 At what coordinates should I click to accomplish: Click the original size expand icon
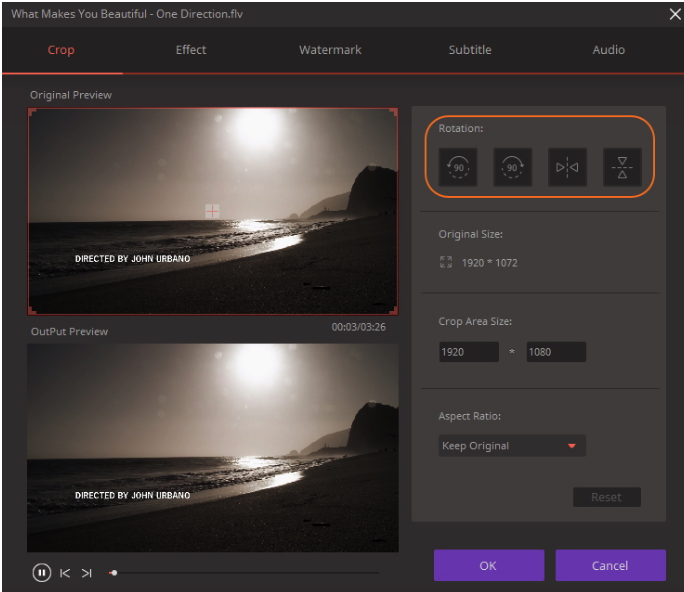446,262
